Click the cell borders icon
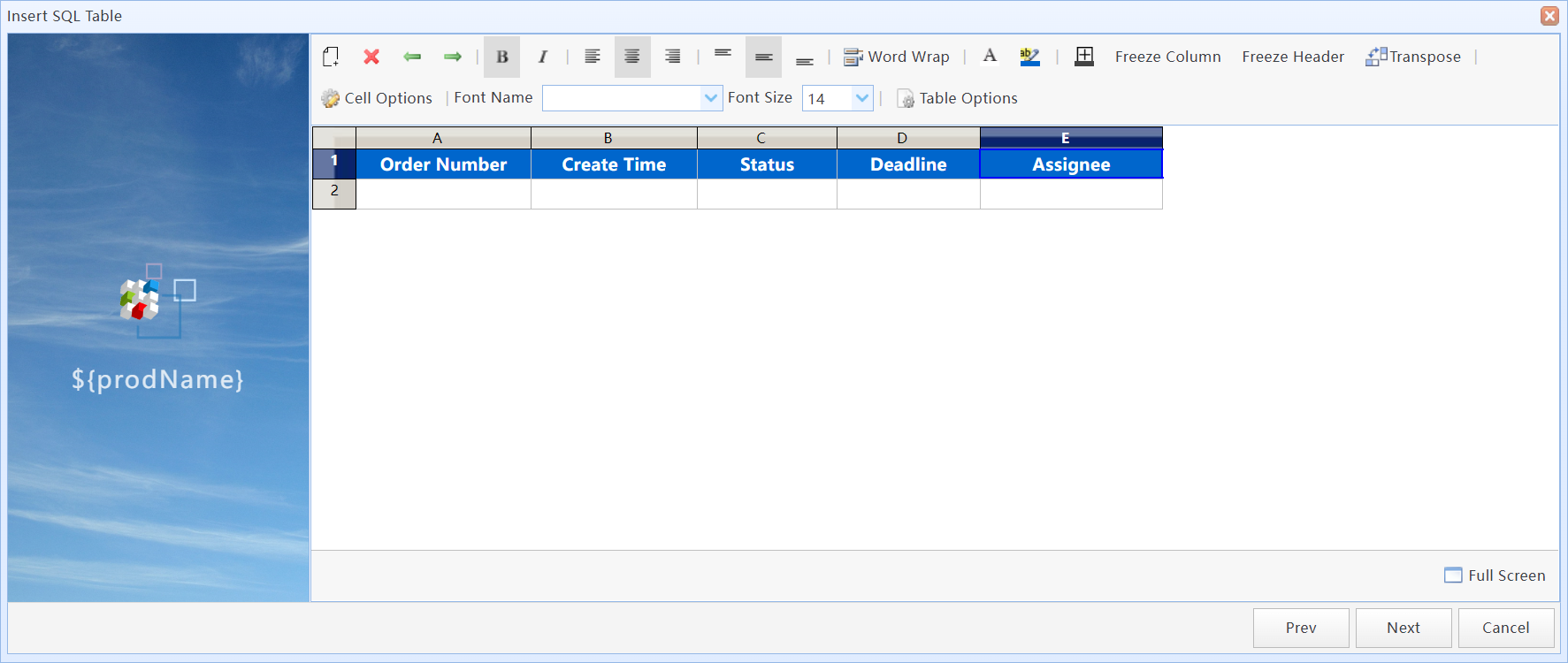The width and height of the screenshot is (1568, 663). pos(1084,57)
